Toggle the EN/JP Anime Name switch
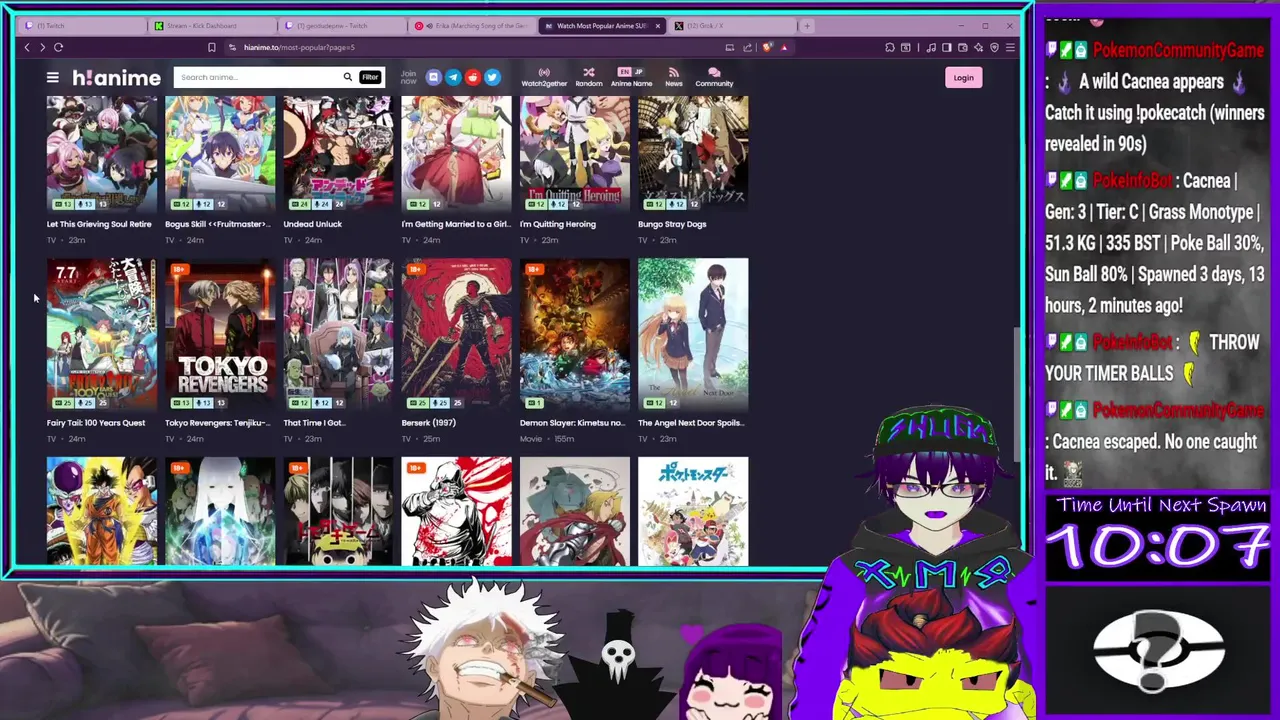The width and height of the screenshot is (1280, 720). tap(631, 72)
